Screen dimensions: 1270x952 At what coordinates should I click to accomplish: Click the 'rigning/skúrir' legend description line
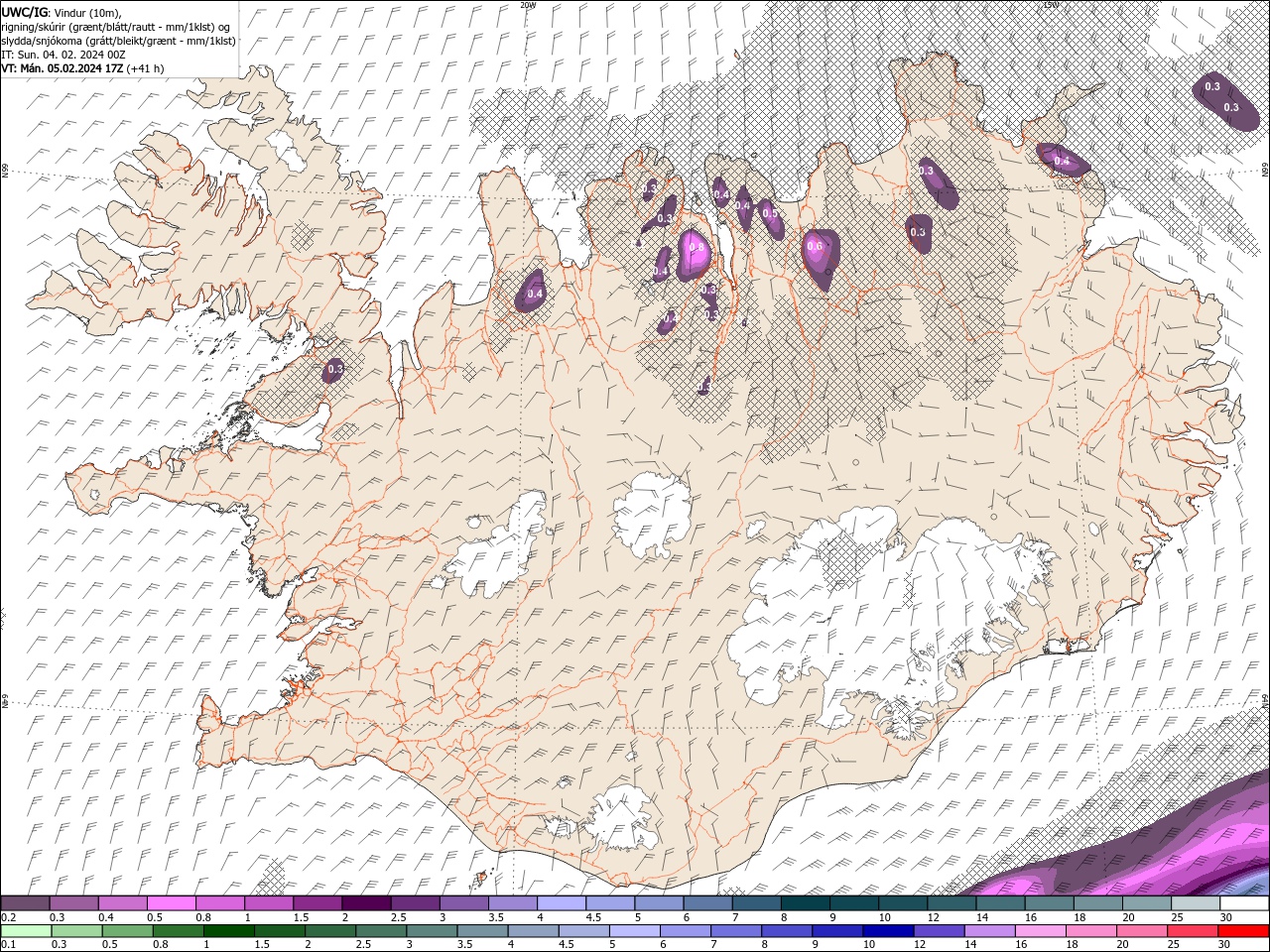[x=115, y=26]
